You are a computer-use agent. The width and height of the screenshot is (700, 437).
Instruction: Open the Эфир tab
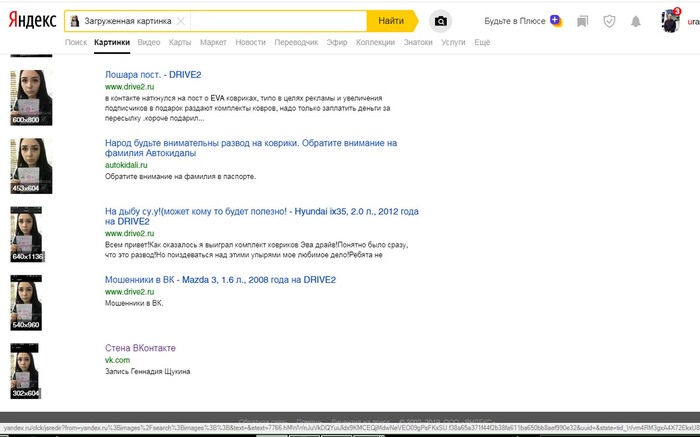(337, 42)
